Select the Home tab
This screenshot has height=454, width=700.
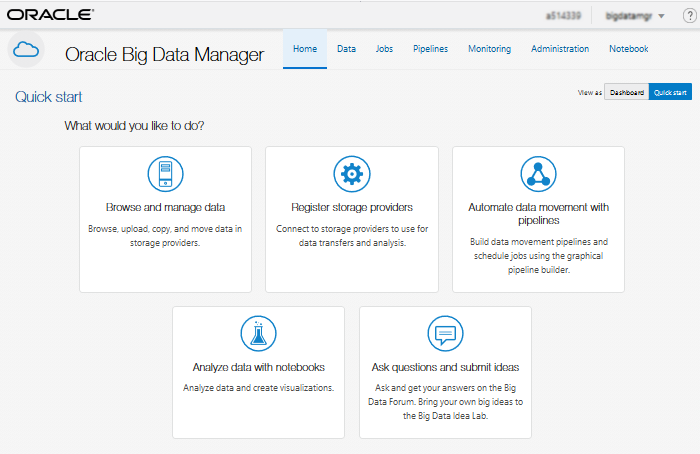pos(305,49)
